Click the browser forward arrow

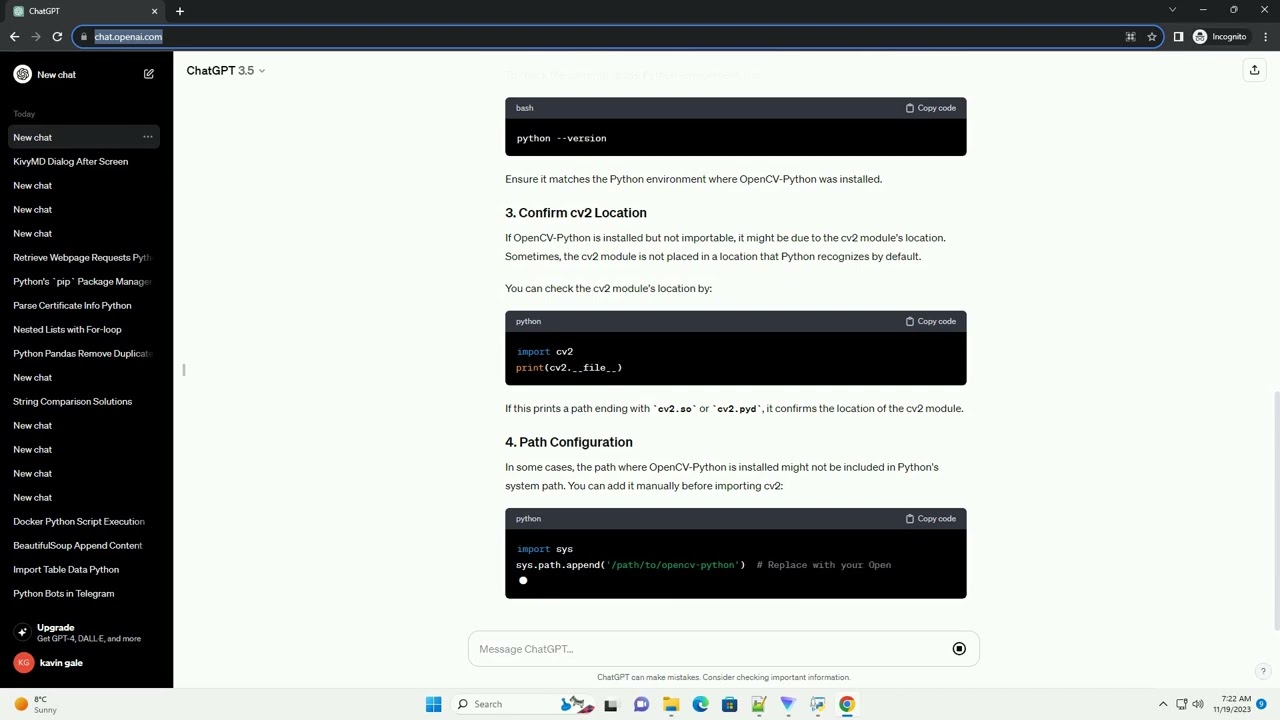pos(36,37)
